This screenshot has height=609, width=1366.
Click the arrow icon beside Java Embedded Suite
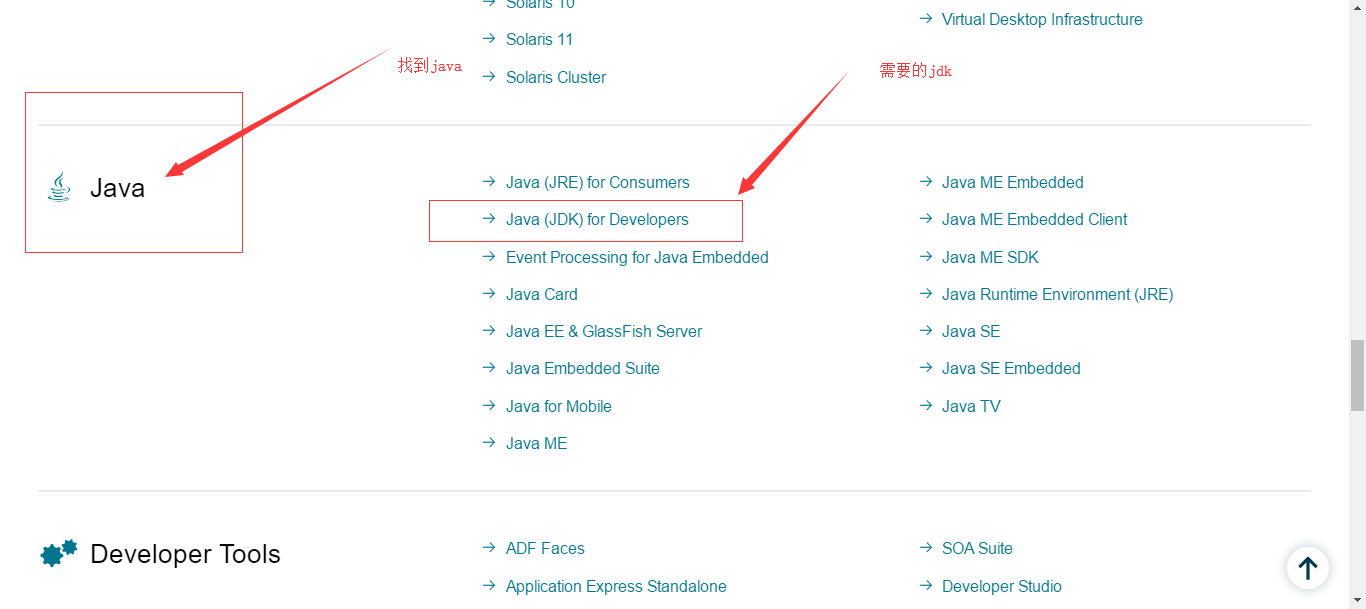(489, 368)
